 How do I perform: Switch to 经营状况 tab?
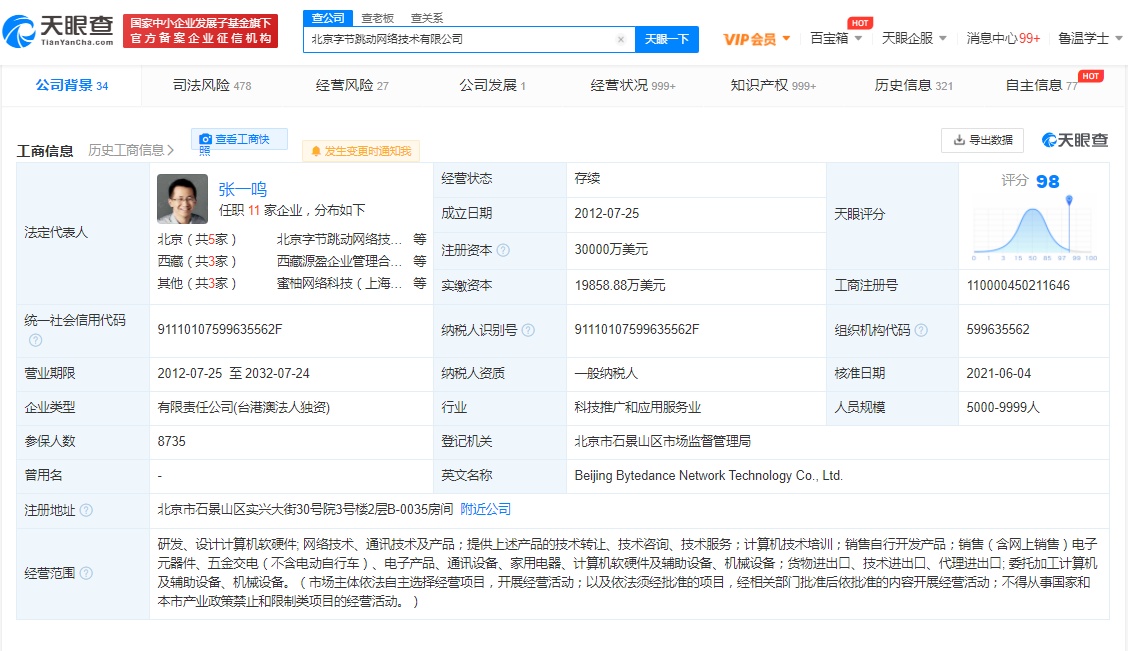click(632, 86)
